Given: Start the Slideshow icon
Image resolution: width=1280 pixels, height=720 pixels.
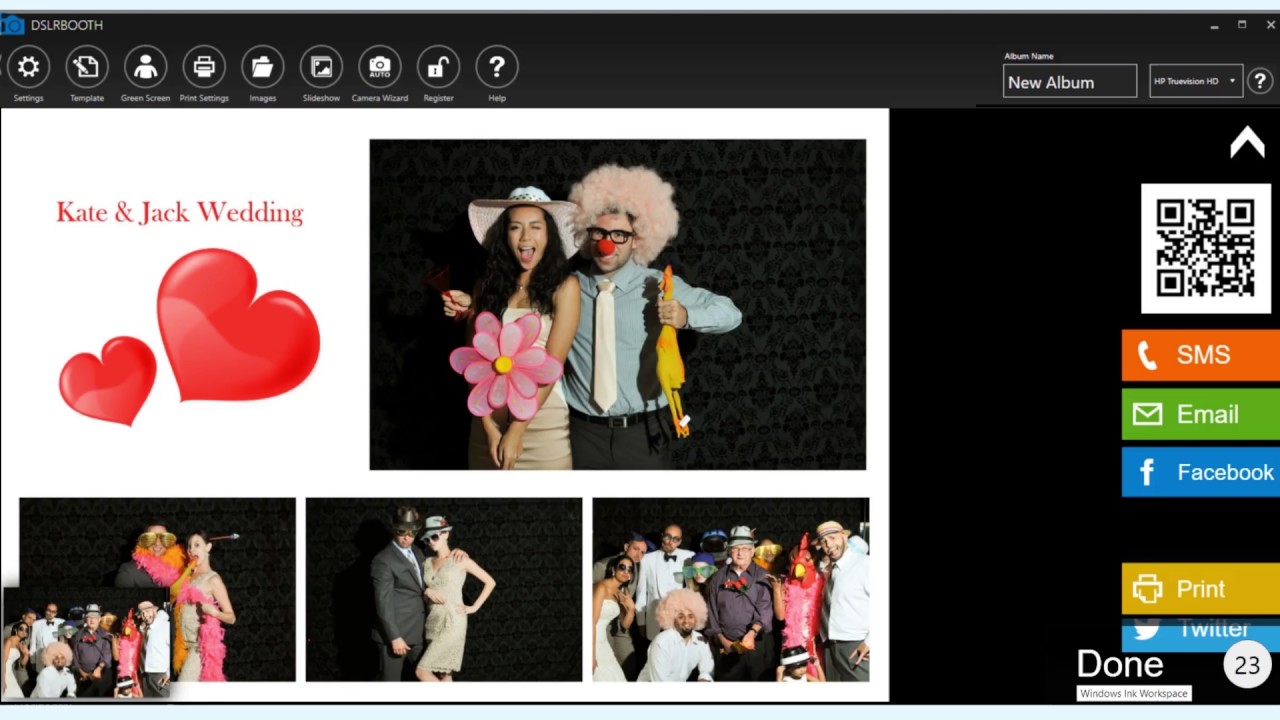Looking at the screenshot, I should coord(321,67).
